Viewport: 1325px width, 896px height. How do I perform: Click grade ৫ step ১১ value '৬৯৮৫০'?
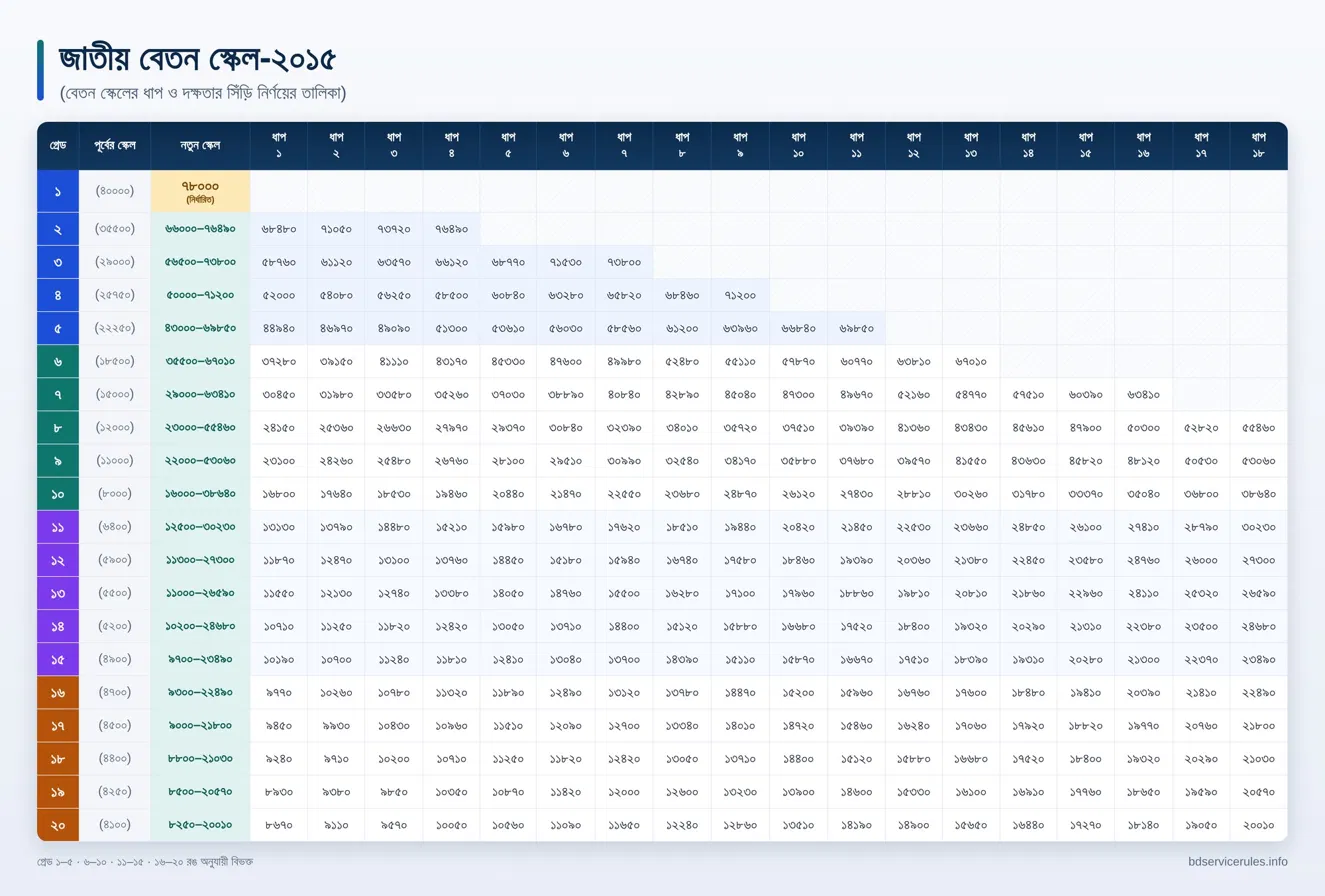[x=856, y=328]
